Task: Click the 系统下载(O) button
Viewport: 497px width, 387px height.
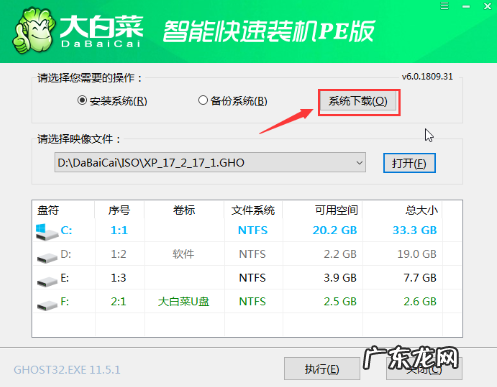Action: 358,101
